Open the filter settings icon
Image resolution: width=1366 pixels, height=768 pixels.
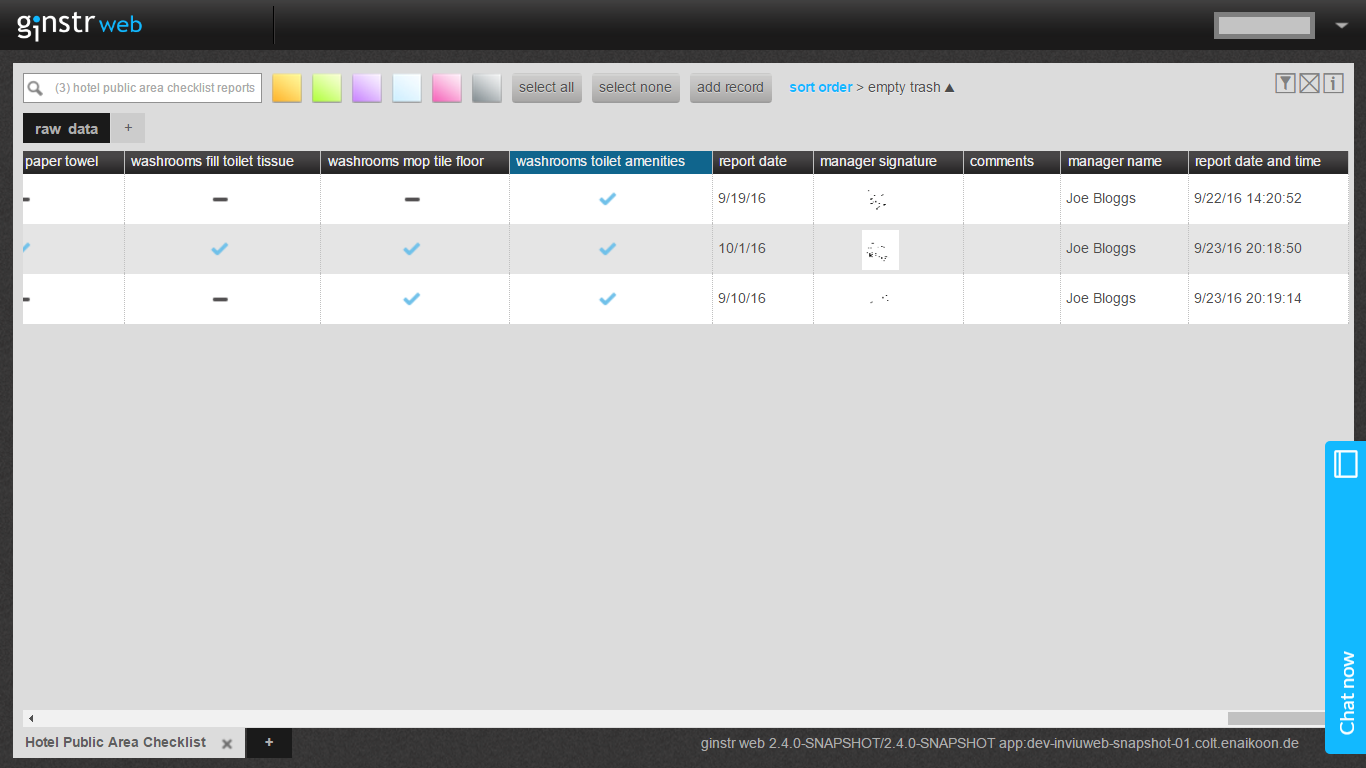pos(1285,83)
